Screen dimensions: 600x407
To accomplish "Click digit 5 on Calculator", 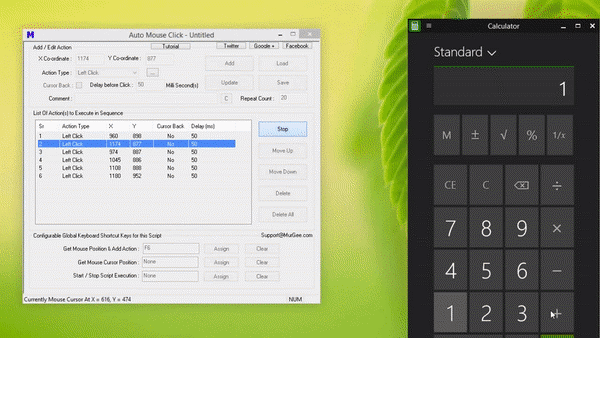I will tap(486, 271).
